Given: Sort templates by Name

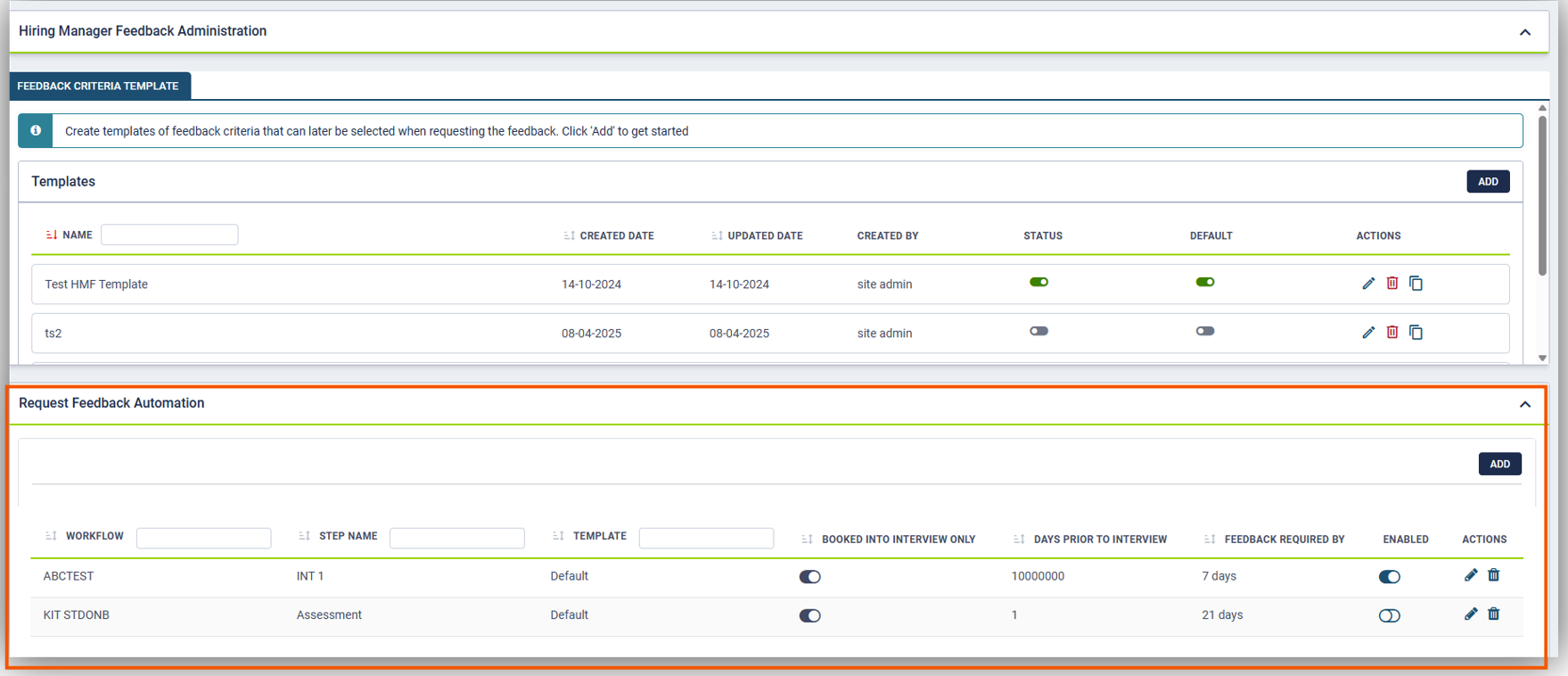Looking at the screenshot, I should pos(52,235).
